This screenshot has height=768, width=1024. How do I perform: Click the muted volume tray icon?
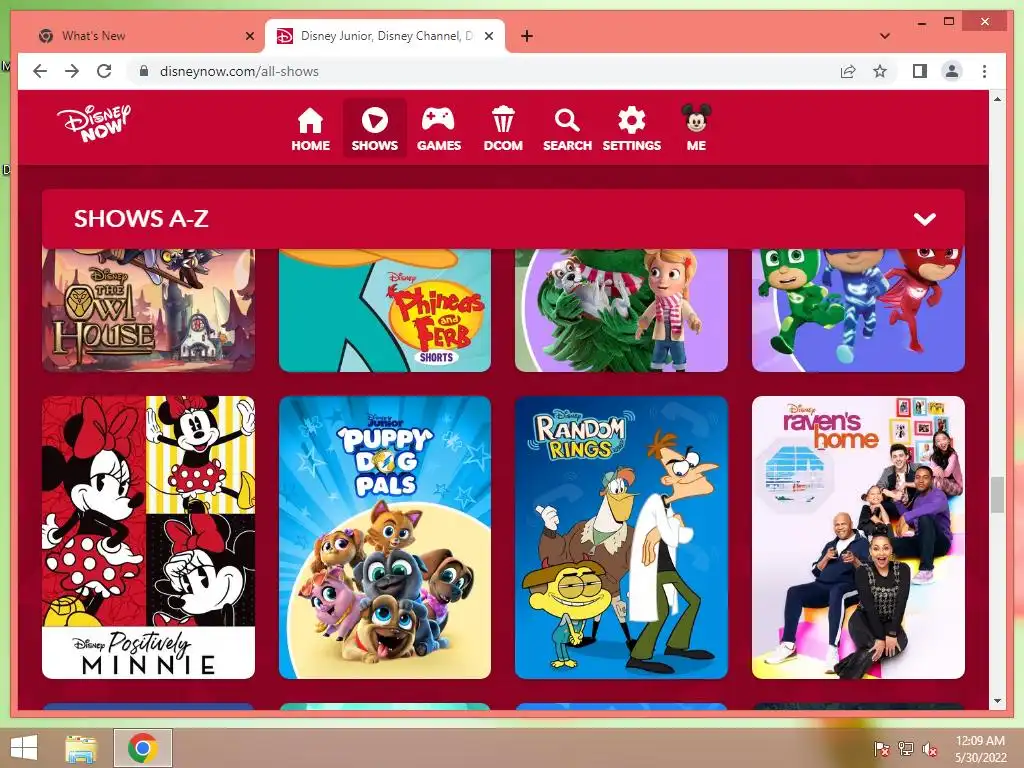(x=929, y=749)
